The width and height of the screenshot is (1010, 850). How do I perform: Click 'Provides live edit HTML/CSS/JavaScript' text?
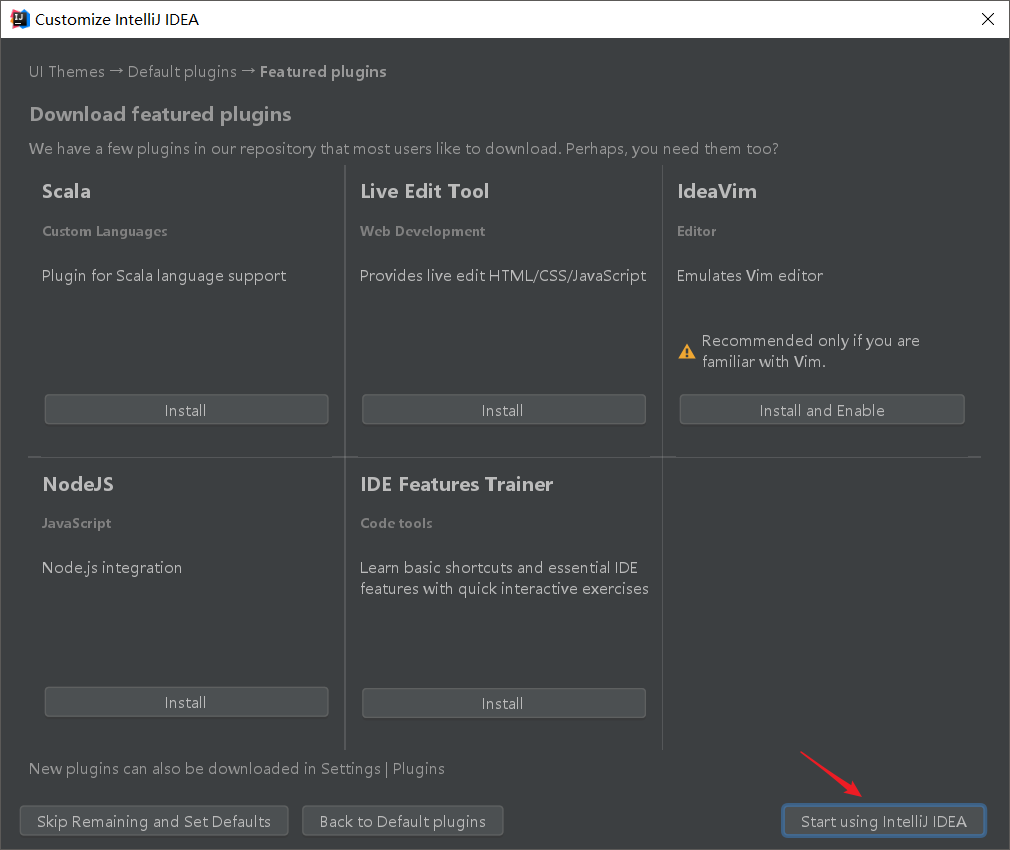(x=503, y=276)
